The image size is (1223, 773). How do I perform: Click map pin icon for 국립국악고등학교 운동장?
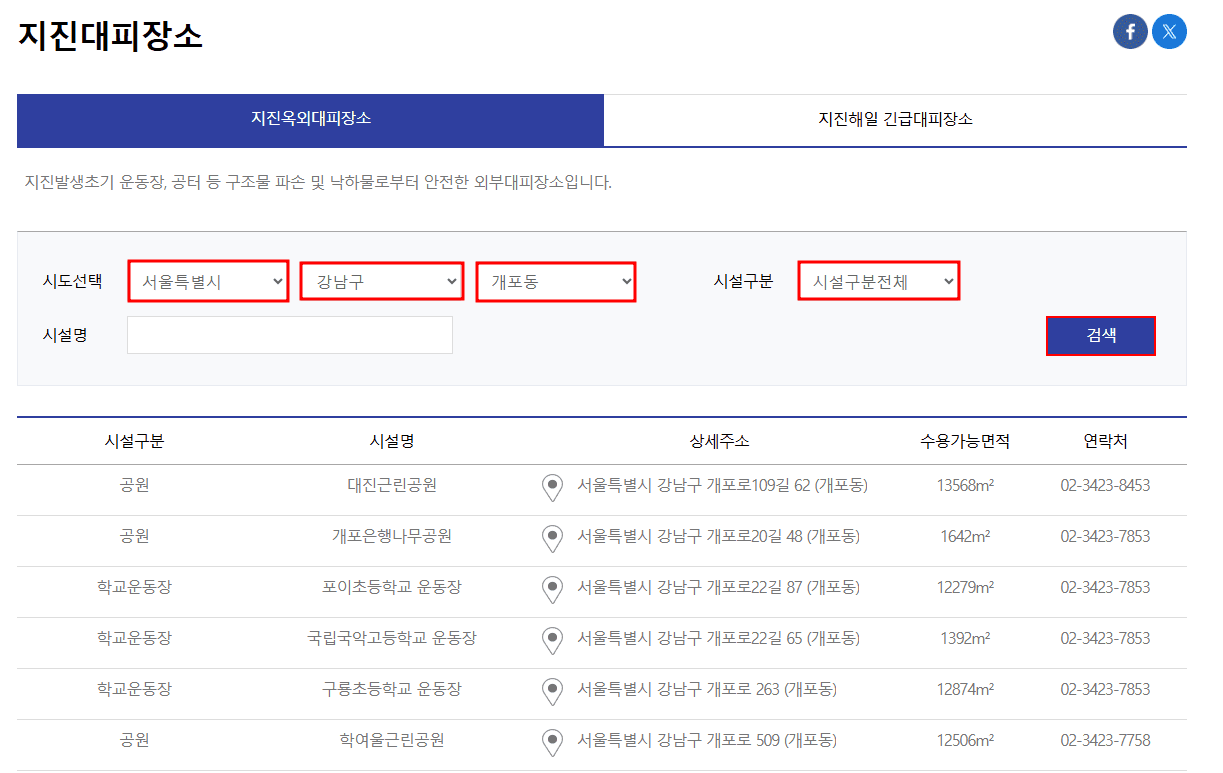[x=552, y=641]
